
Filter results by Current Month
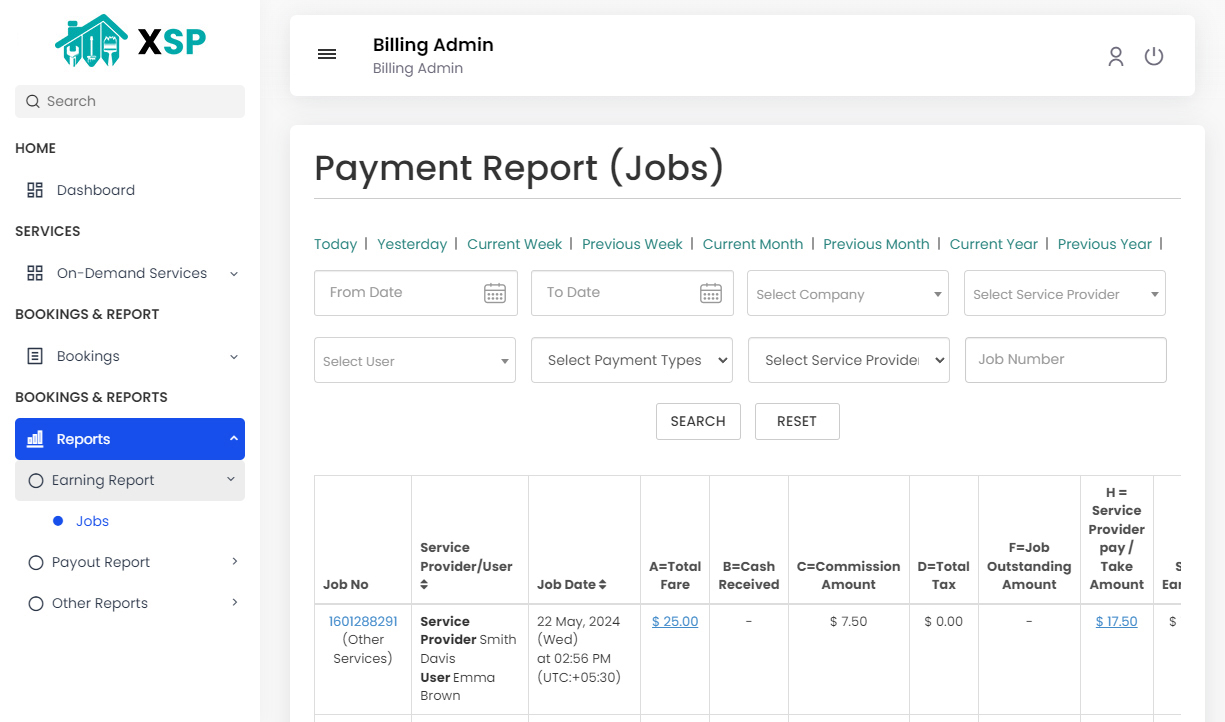click(752, 243)
